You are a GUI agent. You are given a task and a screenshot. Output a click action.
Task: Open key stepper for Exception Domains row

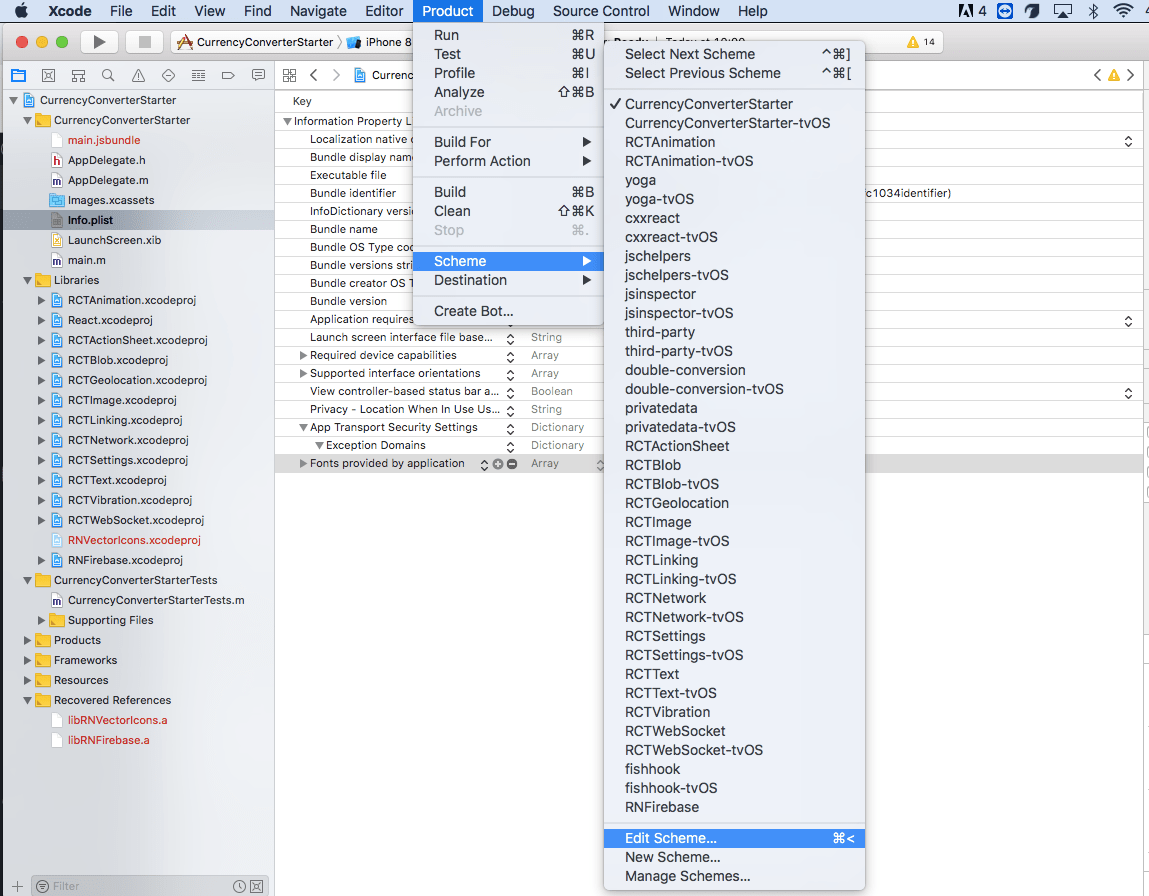click(510, 445)
